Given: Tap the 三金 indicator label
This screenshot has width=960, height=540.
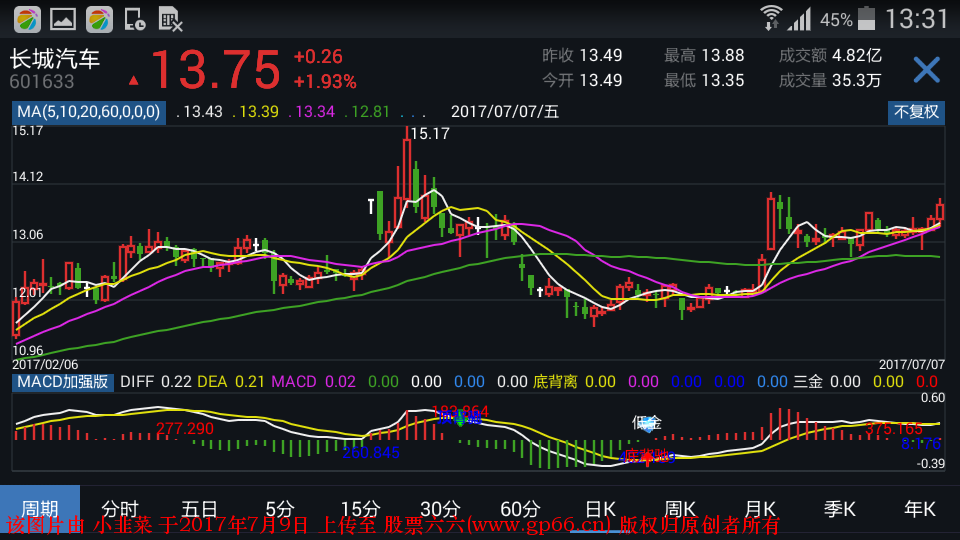Looking at the screenshot, I should pos(808,382).
